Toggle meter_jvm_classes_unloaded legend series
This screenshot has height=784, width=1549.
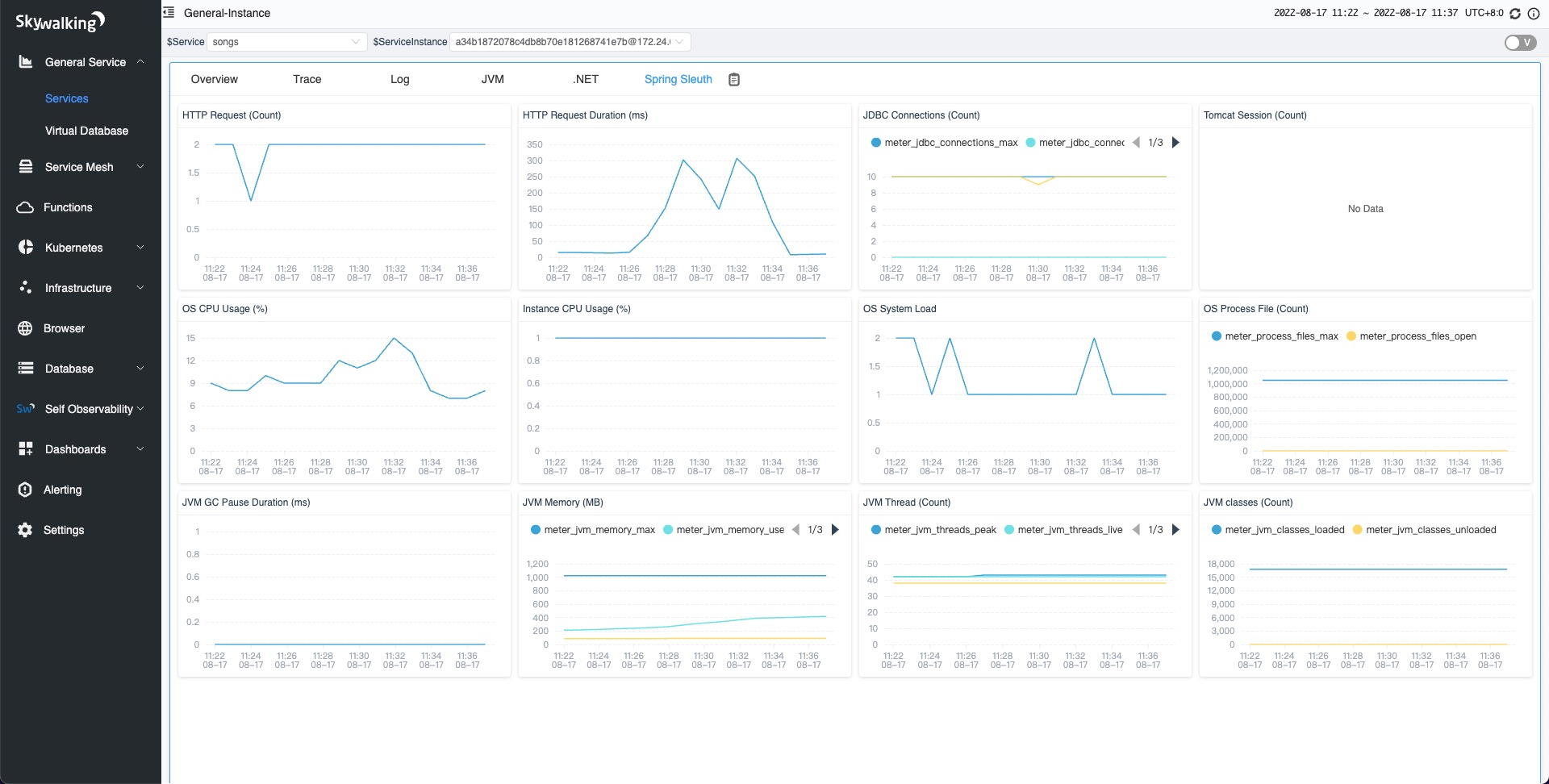pos(1424,530)
